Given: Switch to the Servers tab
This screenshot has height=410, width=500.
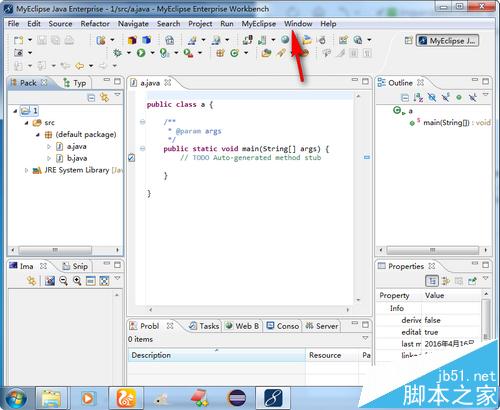Looking at the screenshot, I should click(322, 326).
